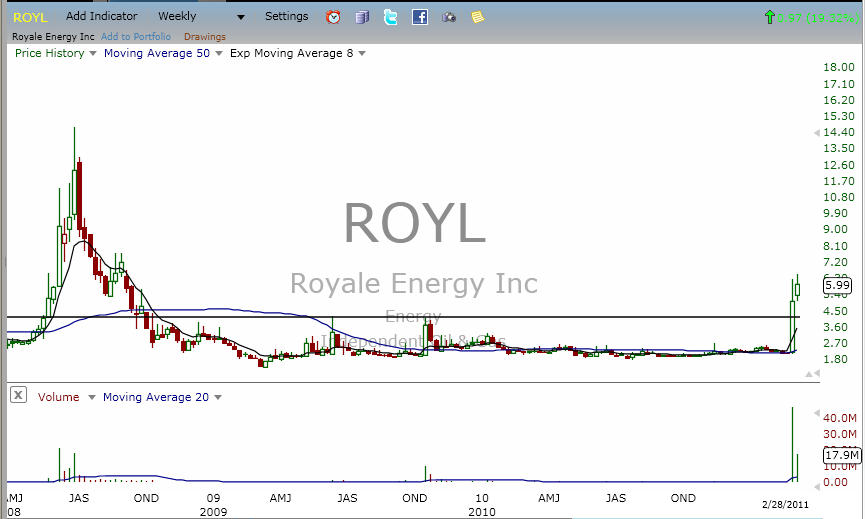Click the alarm clock alert icon
This screenshot has height=519, width=865.
(333, 17)
